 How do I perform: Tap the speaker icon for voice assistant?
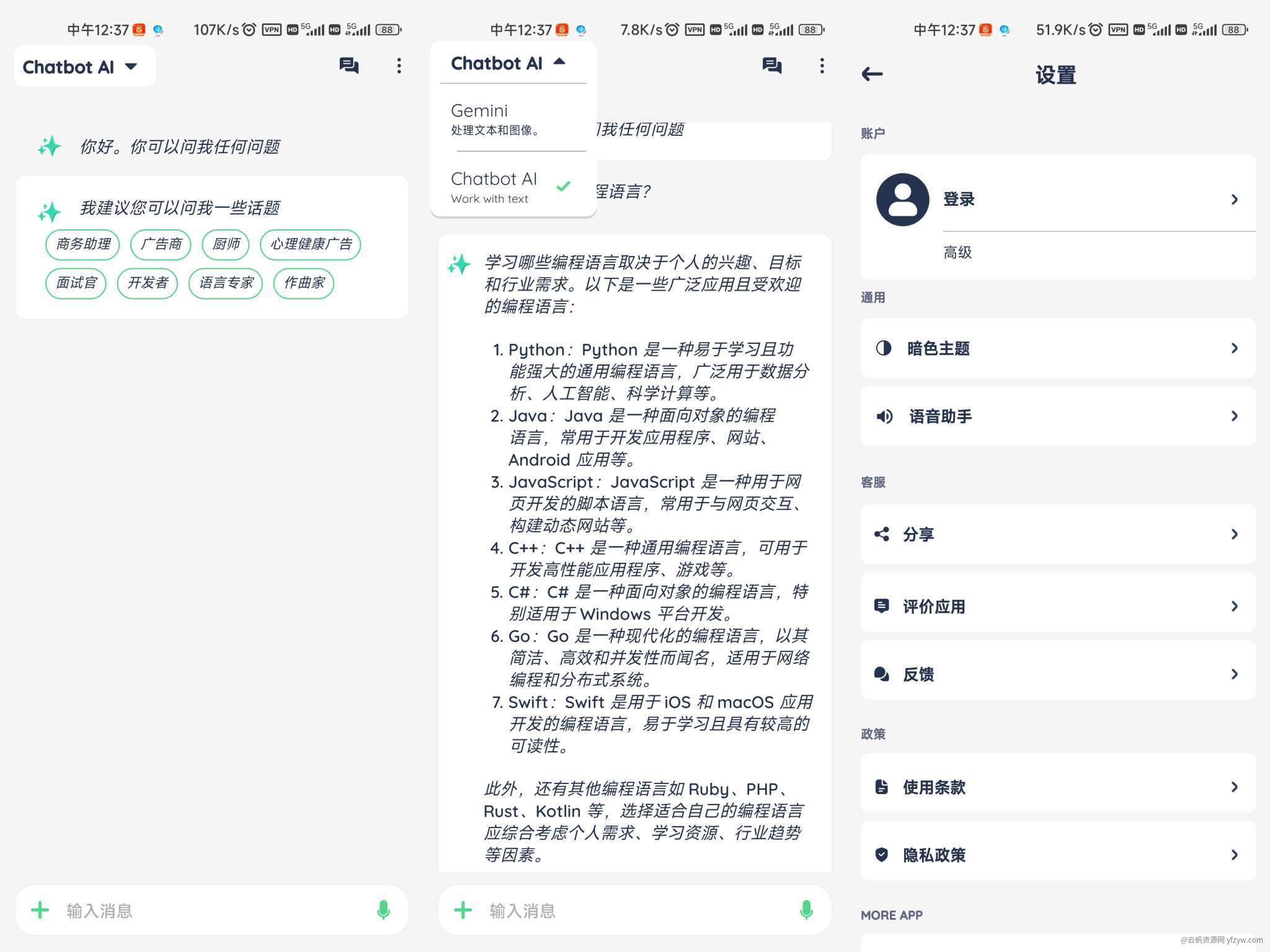[x=884, y=416]
